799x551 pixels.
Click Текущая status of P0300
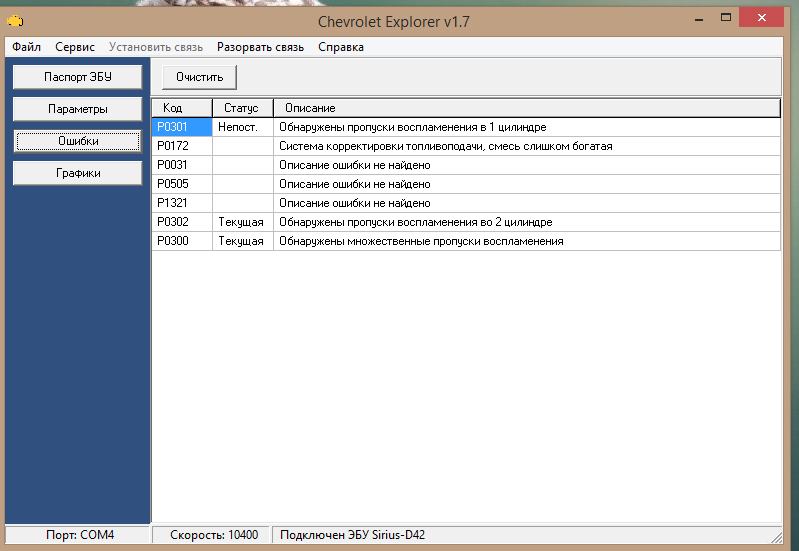(x=243, y=241)
